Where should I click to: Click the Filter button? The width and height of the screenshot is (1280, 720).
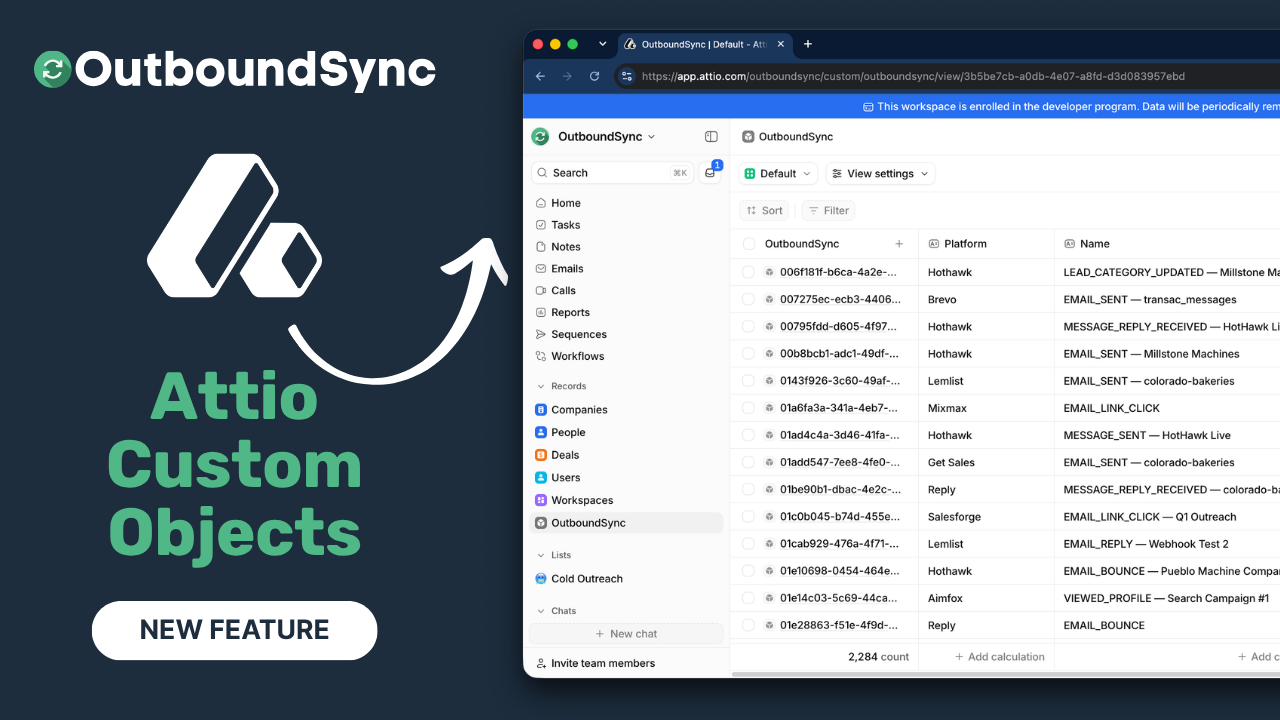pyautogui.click(x=829, y=211)
